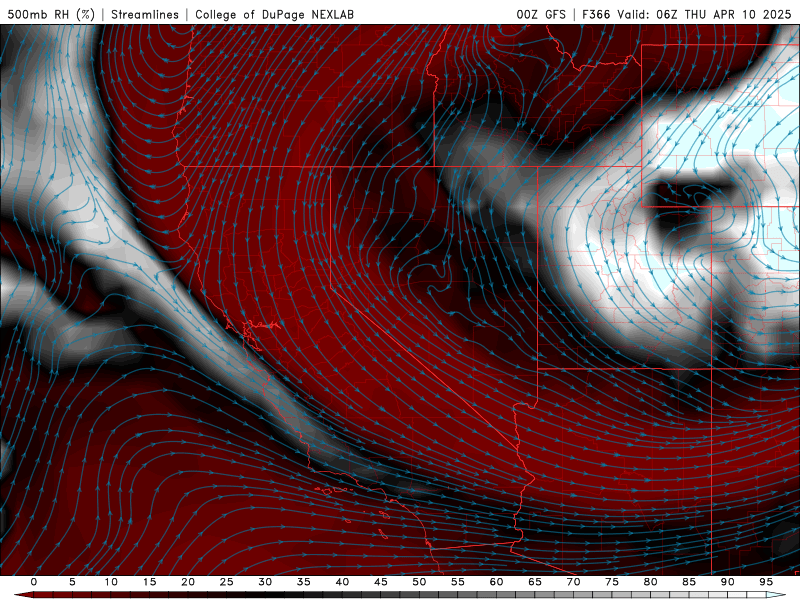Click the '5' label on color scale

[x=72, y=582]
